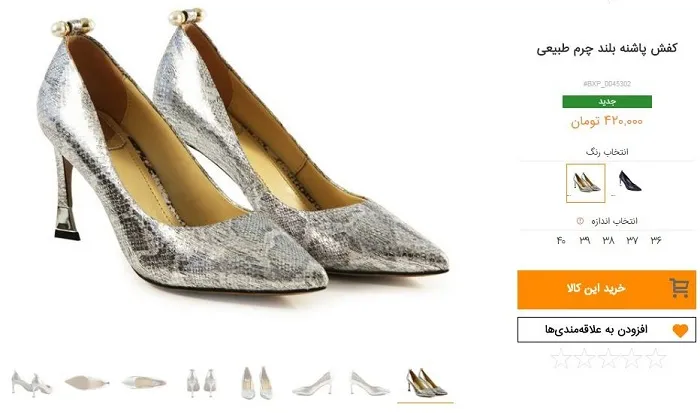Click the orange خرید این کالا button
This screenshot has width=700, height=413.
click(x=606, y=289)
